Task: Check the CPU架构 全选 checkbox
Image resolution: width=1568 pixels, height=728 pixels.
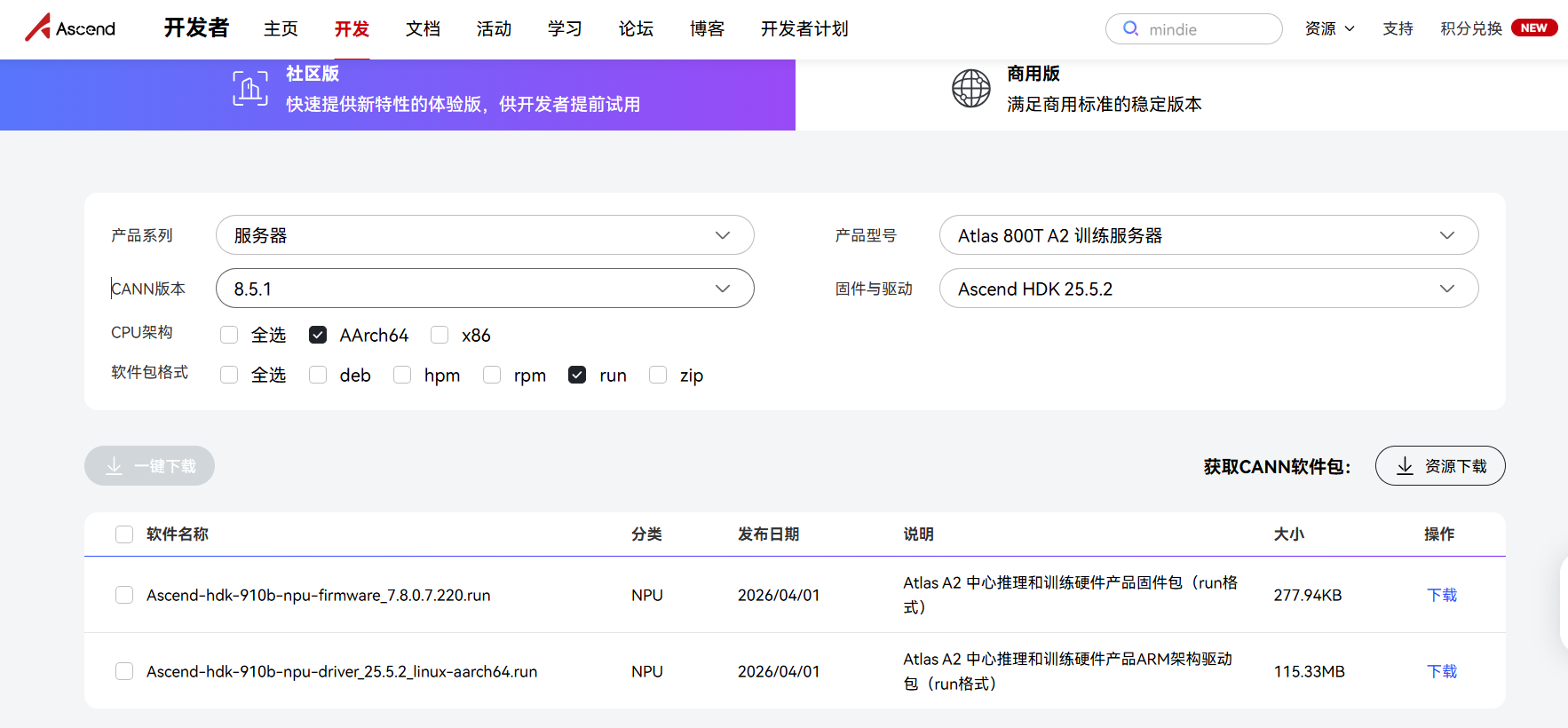Action: (x=229, y=335)
